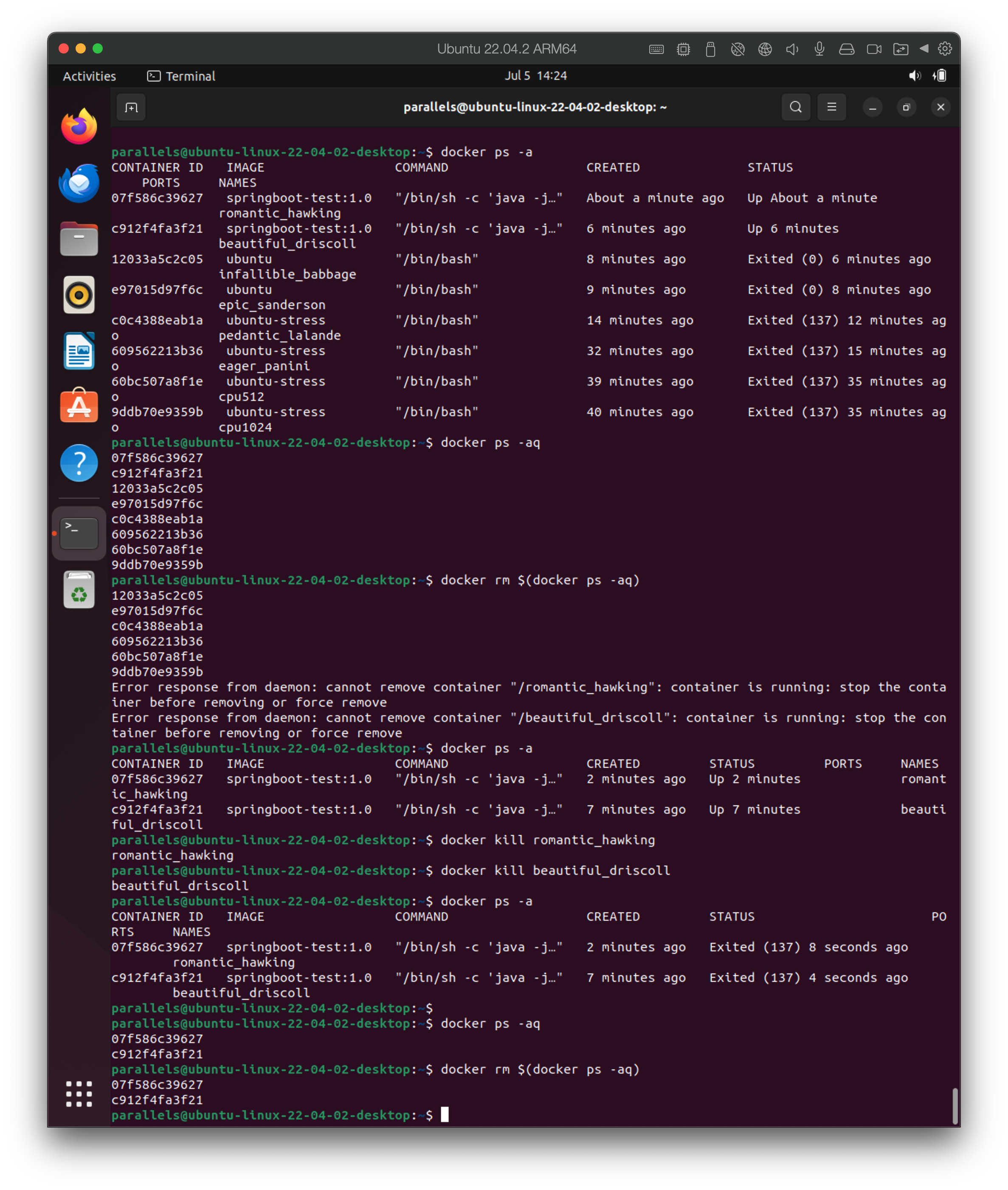Click the USB device icon in Parallels title bar
Viewport: 1008px width, 1190px height.
(710, 49)
